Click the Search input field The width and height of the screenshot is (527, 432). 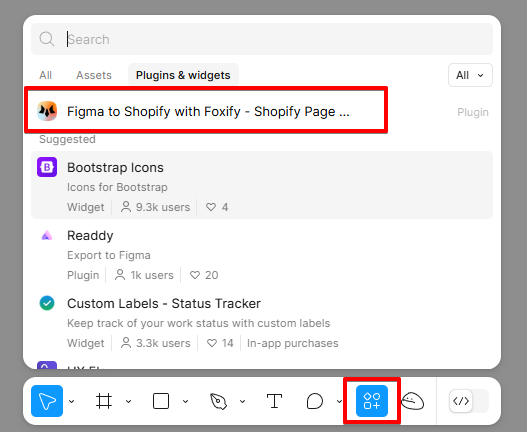click(x=262, y=39)
